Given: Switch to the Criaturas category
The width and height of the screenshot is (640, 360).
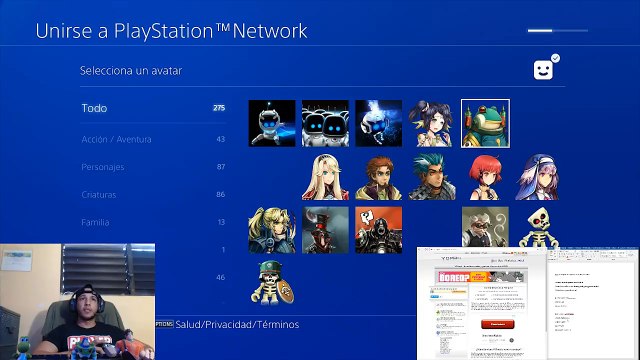Looking at the screenshot, I should 153,195.
